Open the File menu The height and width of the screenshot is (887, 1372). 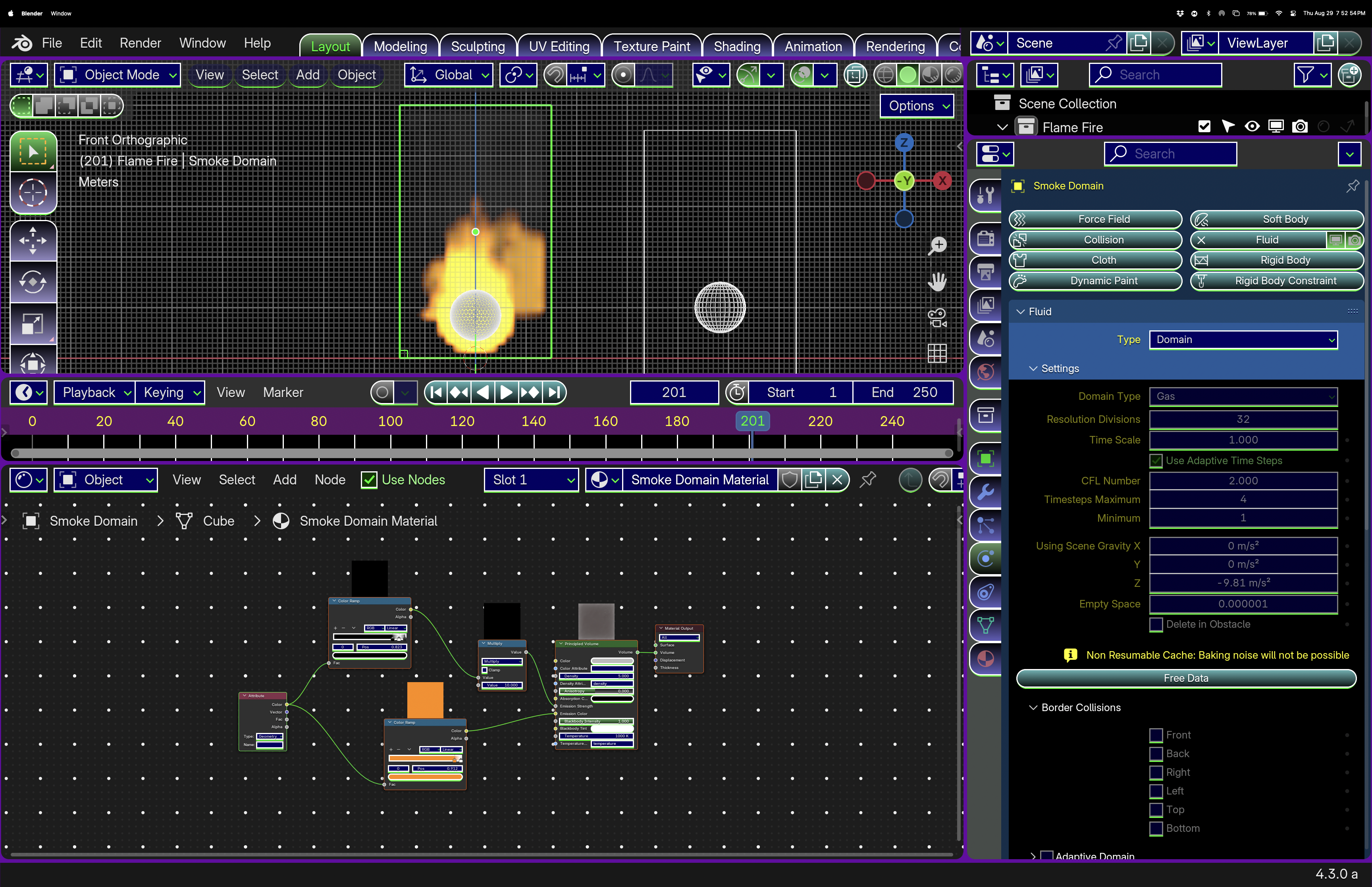click(x=52, y=43)
